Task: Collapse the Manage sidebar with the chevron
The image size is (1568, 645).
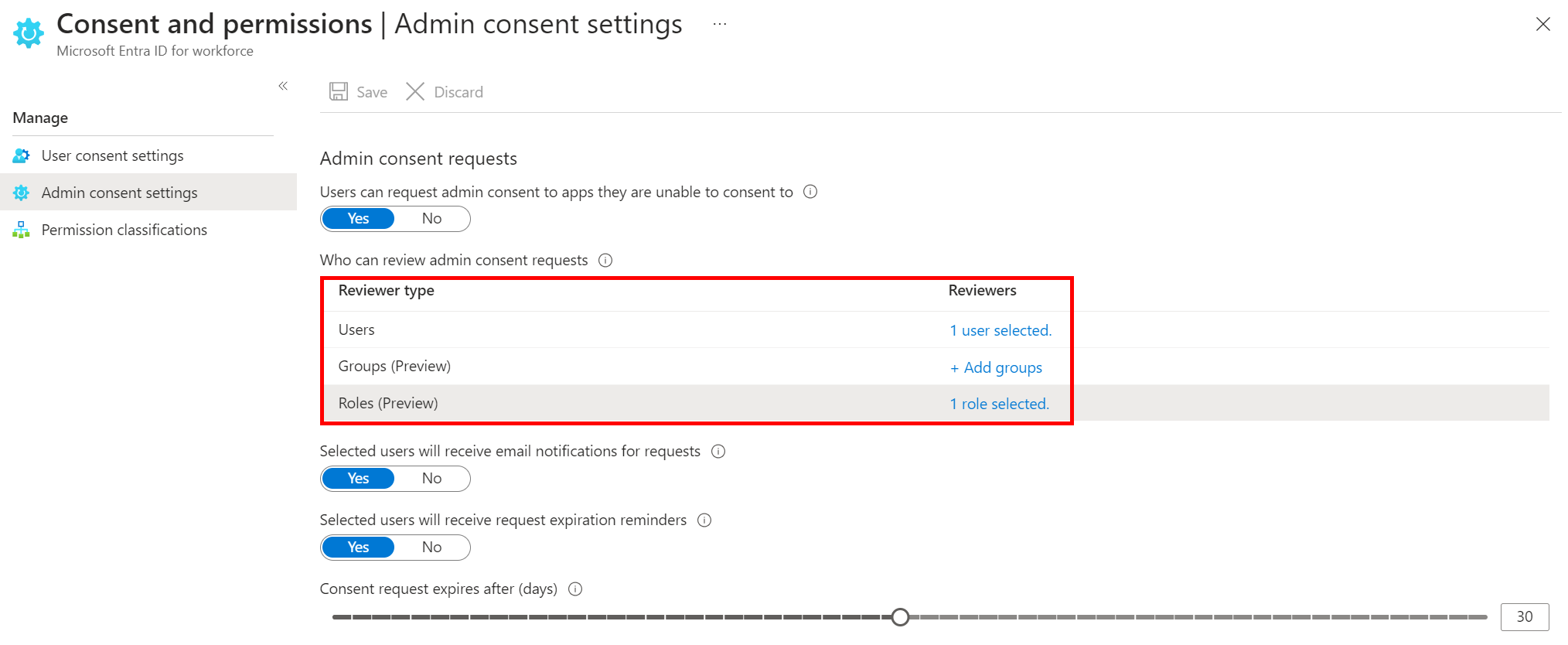Action: [283, 86]
